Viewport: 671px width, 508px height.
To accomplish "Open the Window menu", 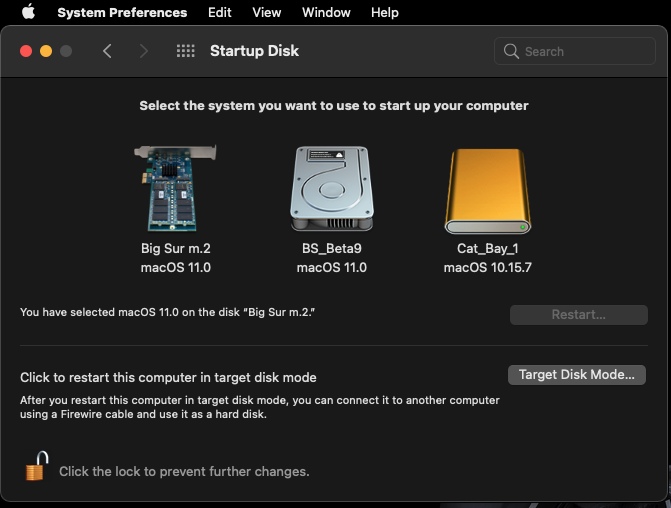I will click(x=326, y=13).
